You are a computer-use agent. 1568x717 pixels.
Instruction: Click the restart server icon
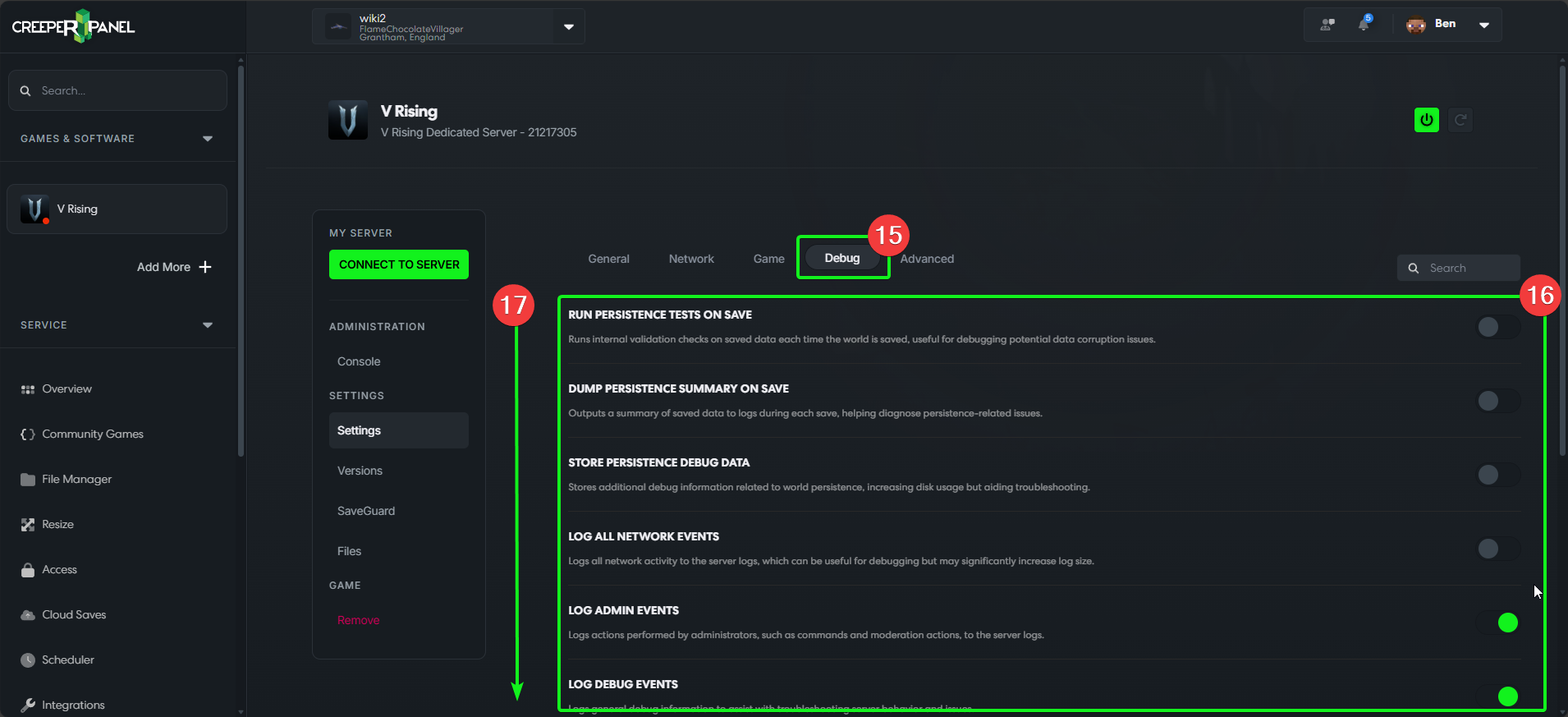point(1460,120)
